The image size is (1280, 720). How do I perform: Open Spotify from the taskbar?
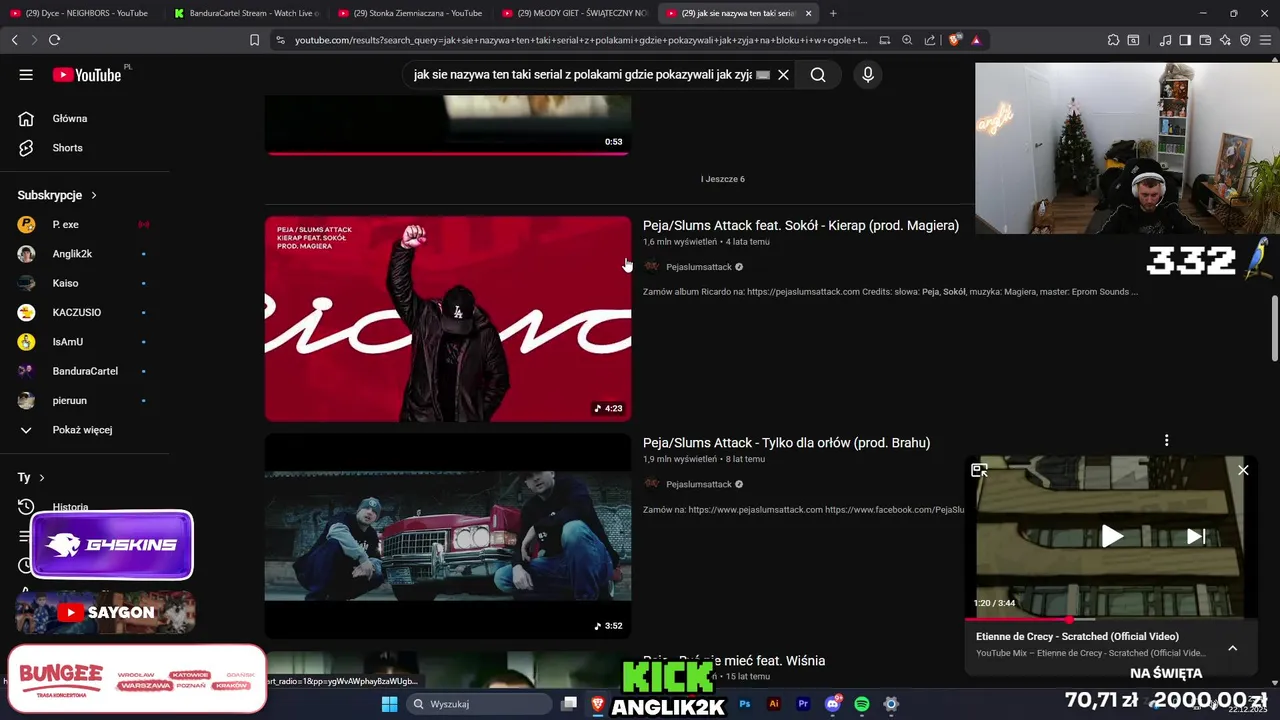(x=862, y=704)
